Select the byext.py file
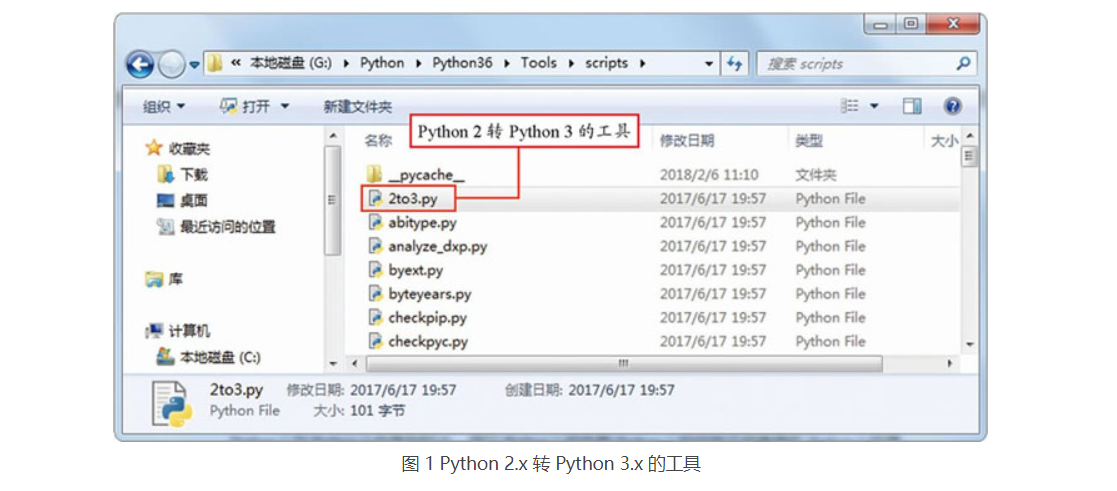The width and height of the screenshot is (1117, 491). pos(416,270)
